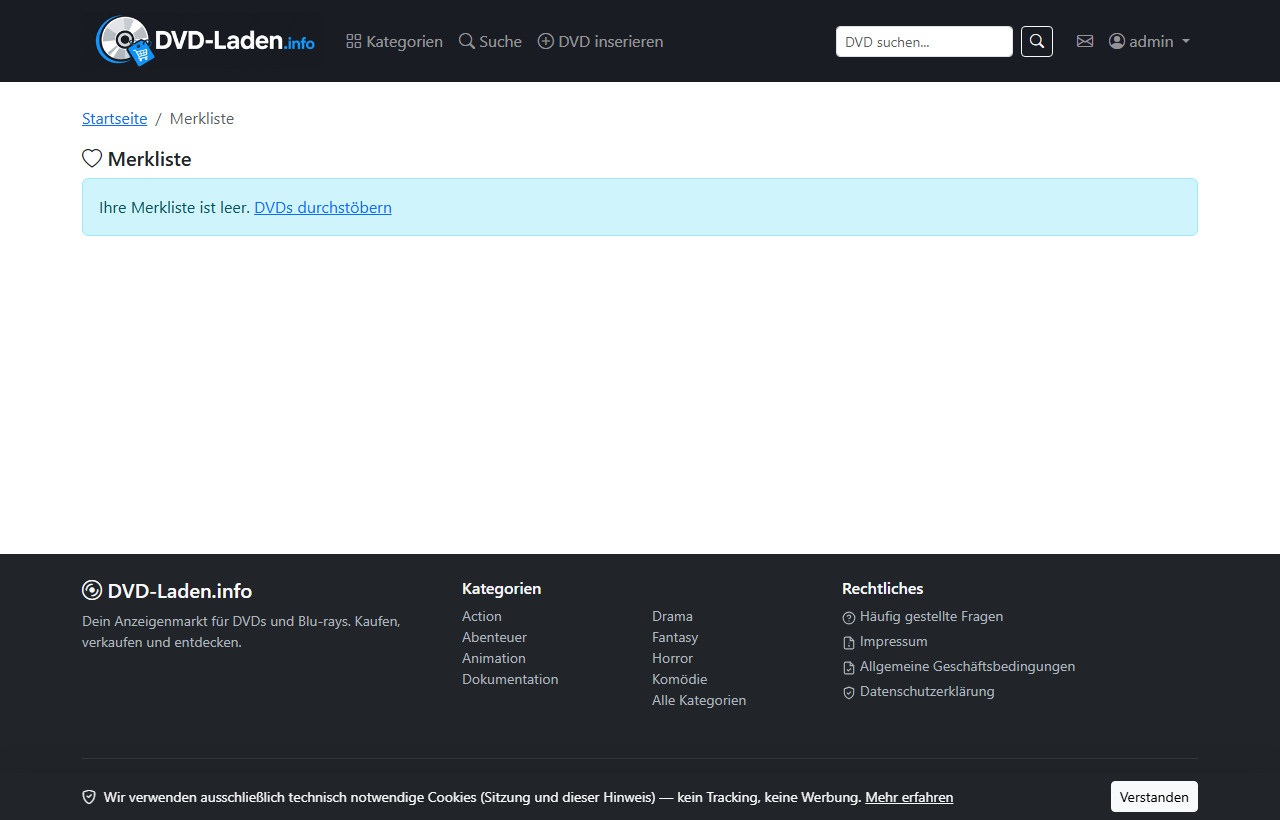Click shield icon beside Datenschutzerklärung

coord(849,693)
